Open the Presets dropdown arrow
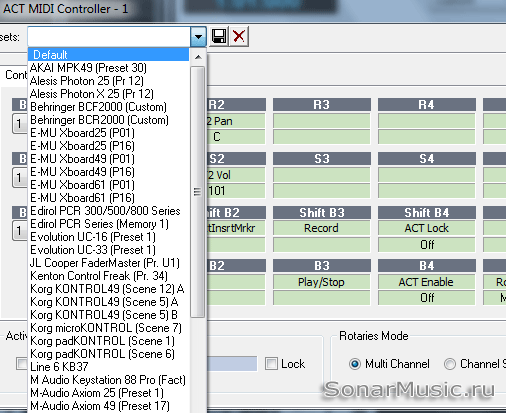The height and width of the screenshot is (413, 506). click(x=198, y=36)
